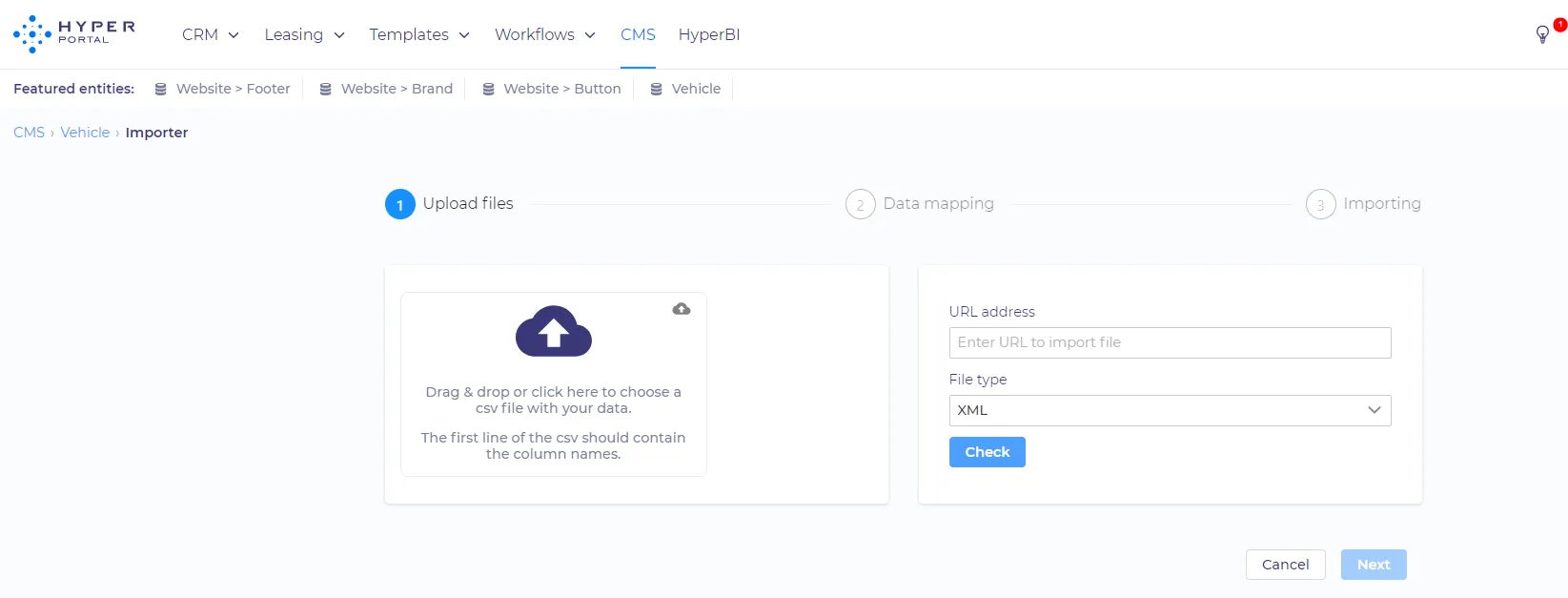Click the Importing step label
Screen dimensions: 1568x598
click(x=1382, y=203)
